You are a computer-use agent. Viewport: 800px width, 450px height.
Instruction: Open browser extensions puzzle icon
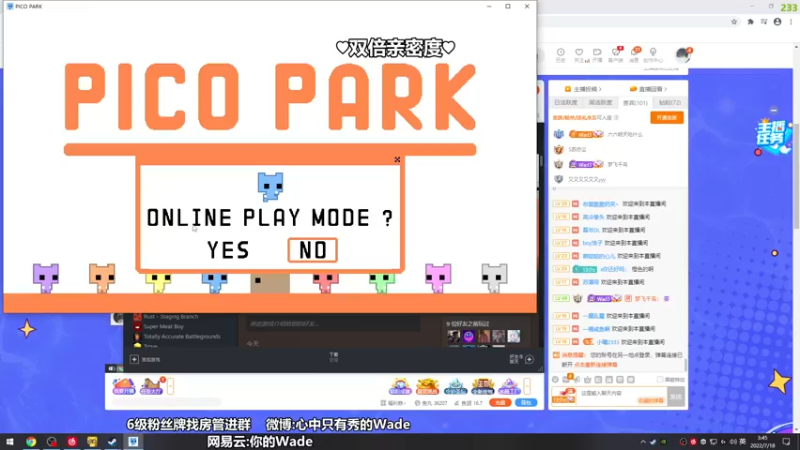[750, 22]
